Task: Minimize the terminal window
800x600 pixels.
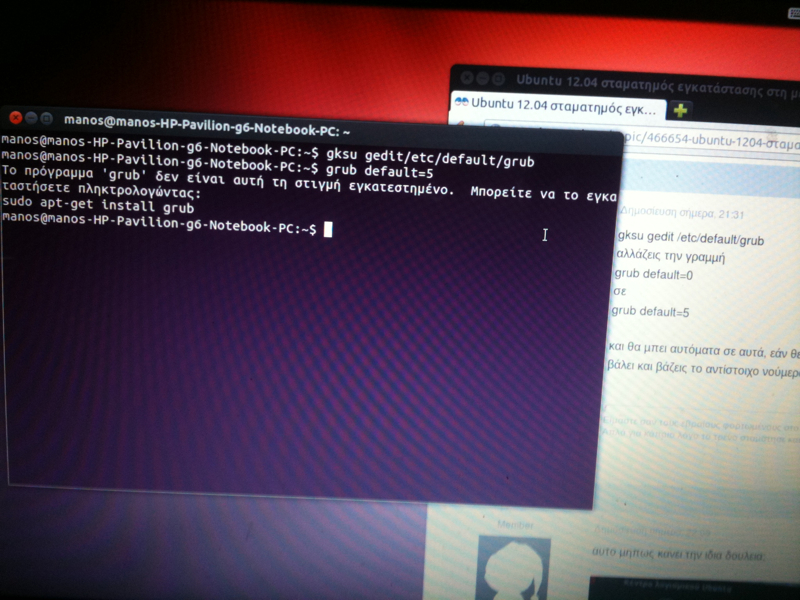Action: [x=31, y=118]
